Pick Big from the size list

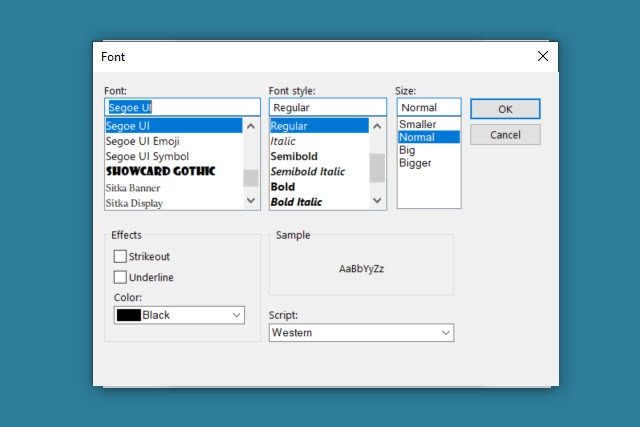pos(429,150)
